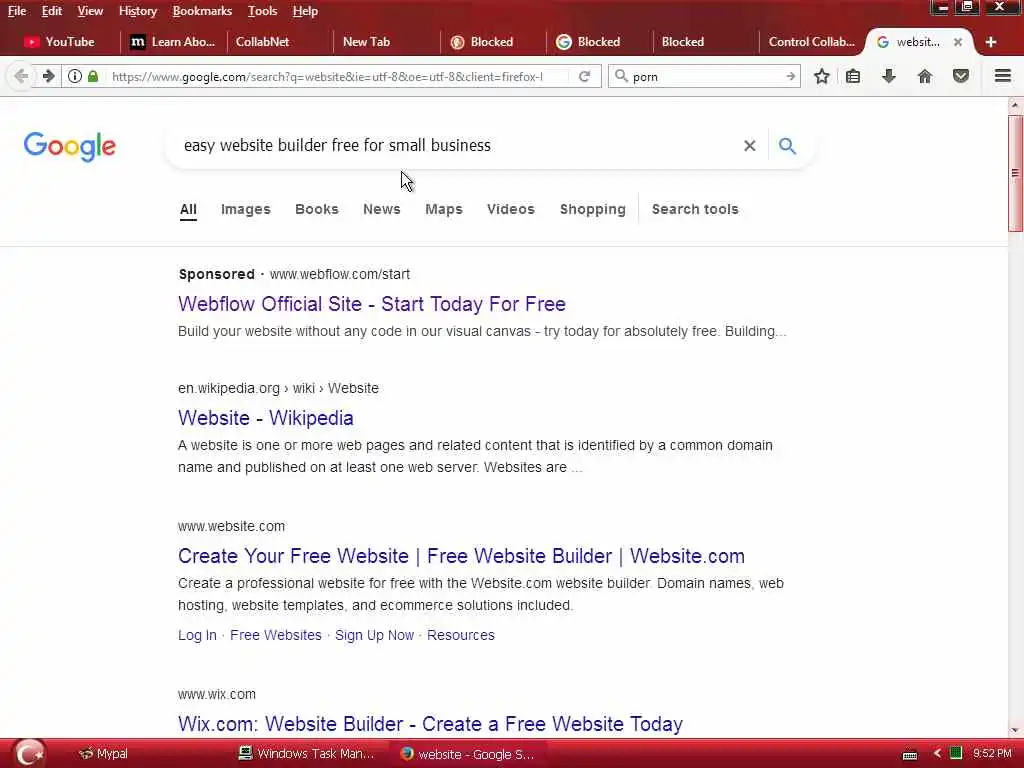Switch to the New Tab tab
The height and width of the screenshot is (768, 1024).
(387, 42)
